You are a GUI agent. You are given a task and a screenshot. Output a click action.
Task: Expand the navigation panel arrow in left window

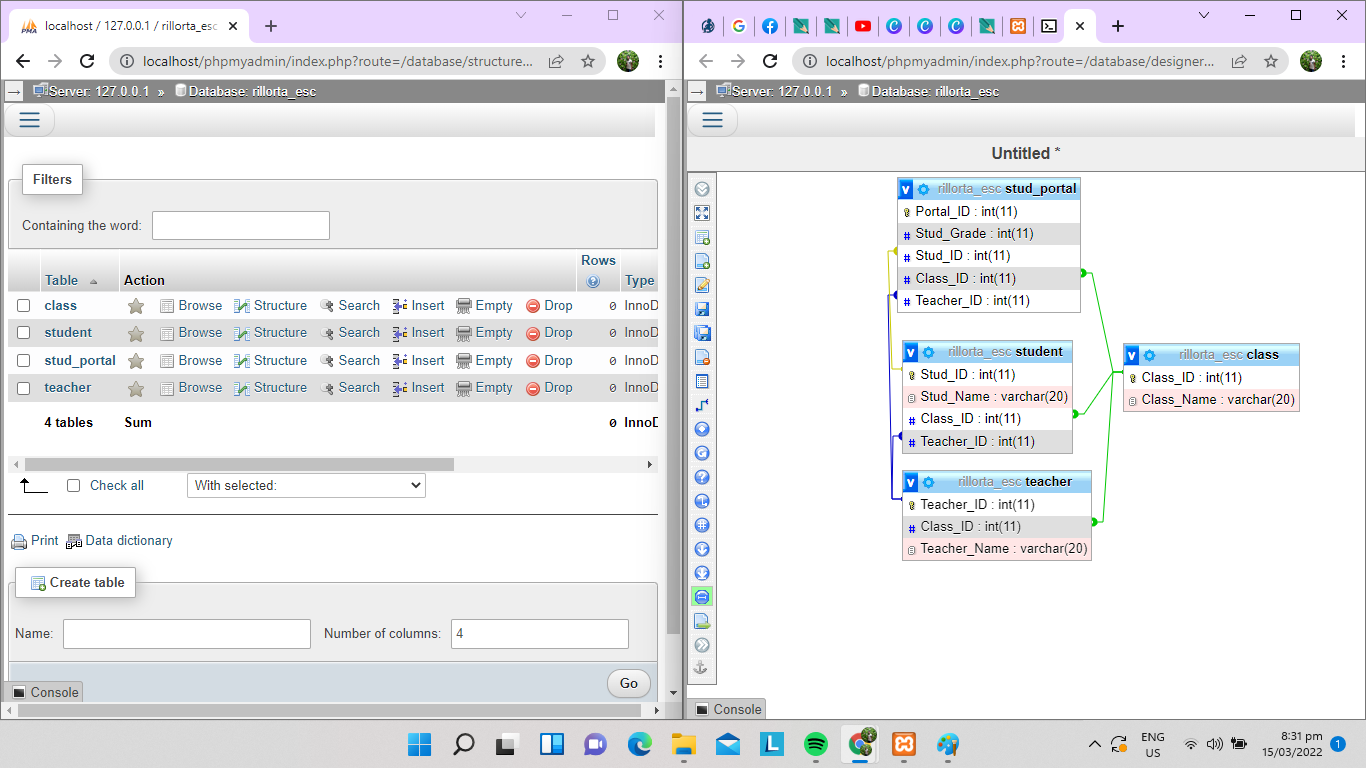click(x=14, y=91)
